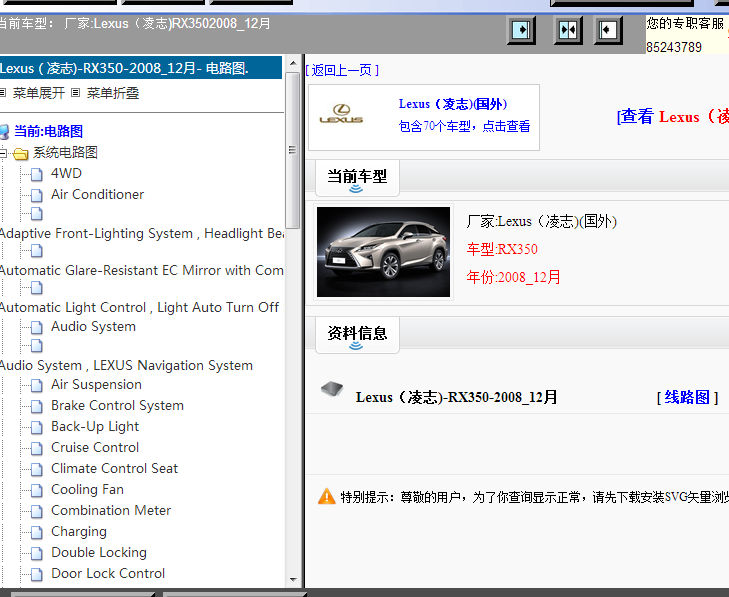Click the Charging page icon
The width and height of the screenshot is (729, 597).
click(37, 532)
